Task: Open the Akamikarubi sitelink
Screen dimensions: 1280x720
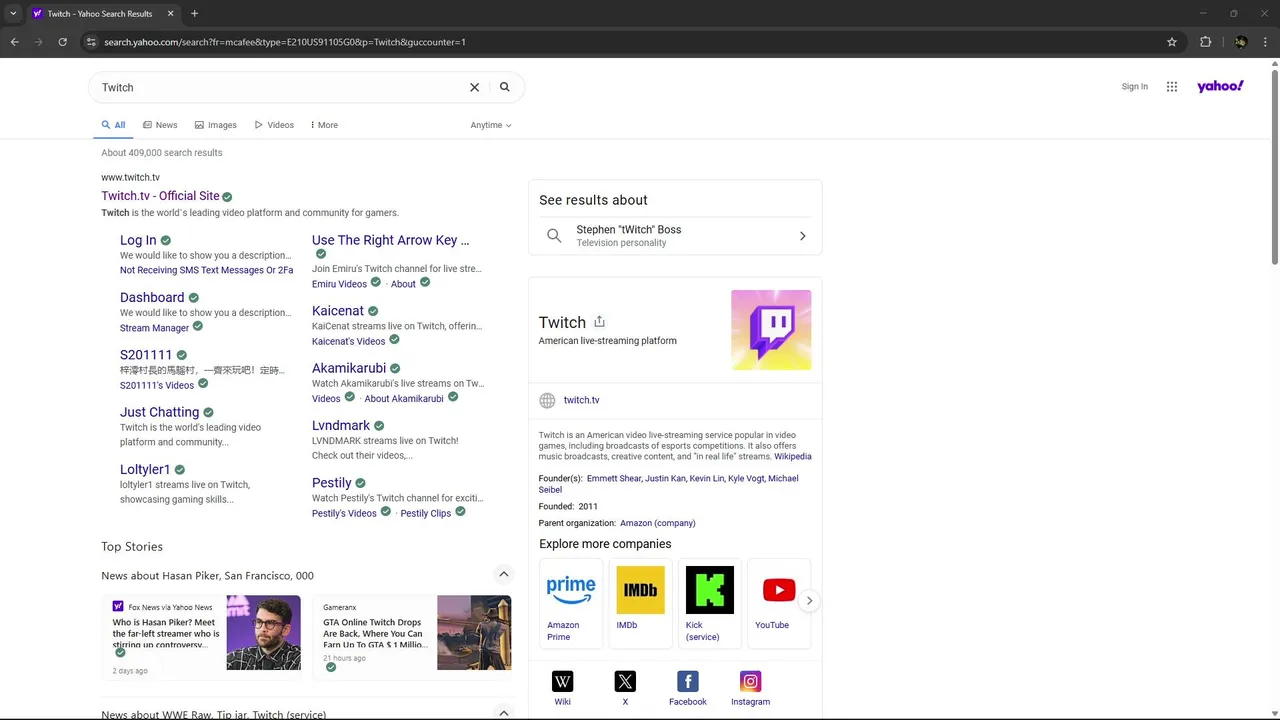Action: [349, 368]
